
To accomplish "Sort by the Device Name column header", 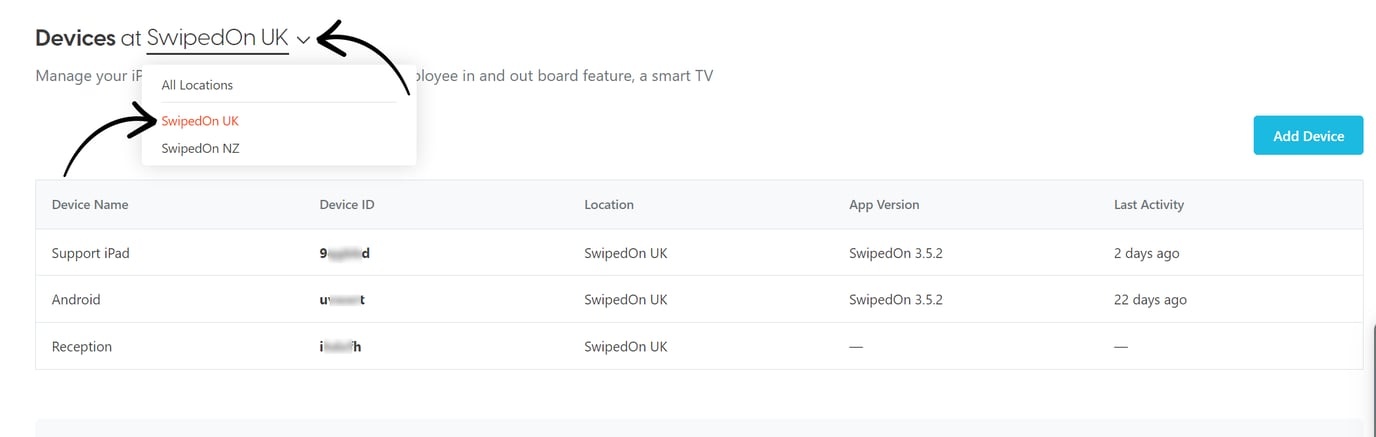I will pyautogui.click(x=90, y=204).
